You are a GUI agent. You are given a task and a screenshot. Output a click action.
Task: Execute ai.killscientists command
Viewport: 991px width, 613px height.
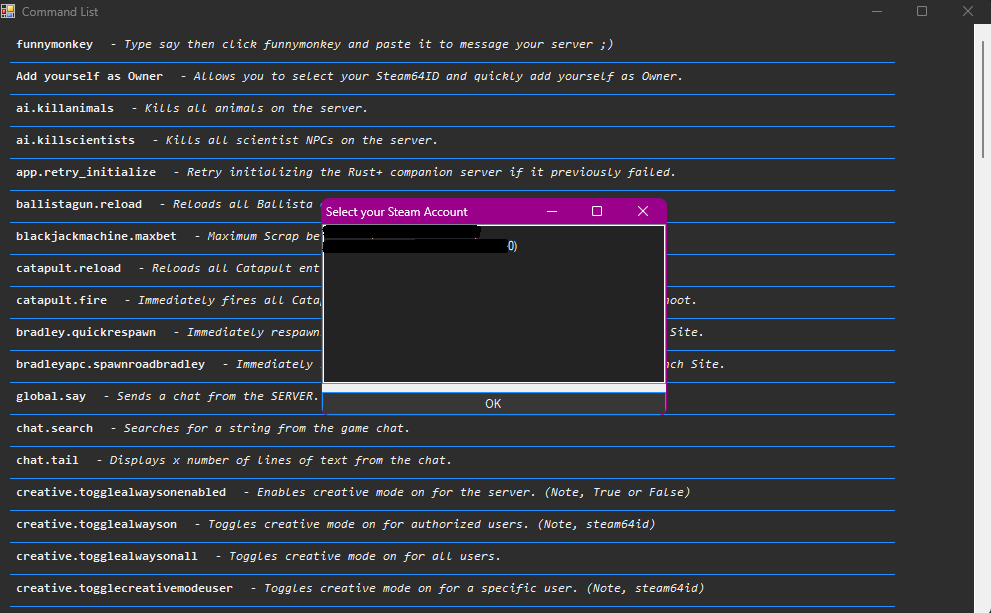pos(69,140)
